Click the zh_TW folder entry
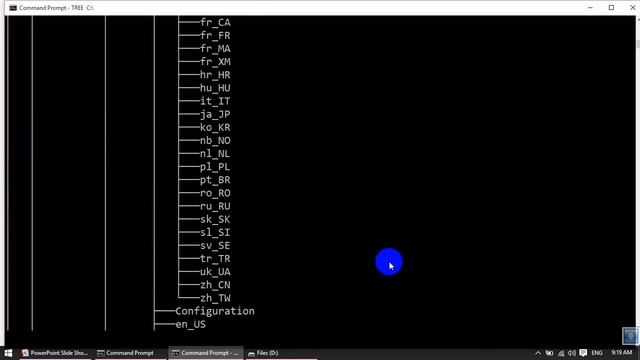The width and height of the screenshot is (640, 360). click(x=215, y=298)
